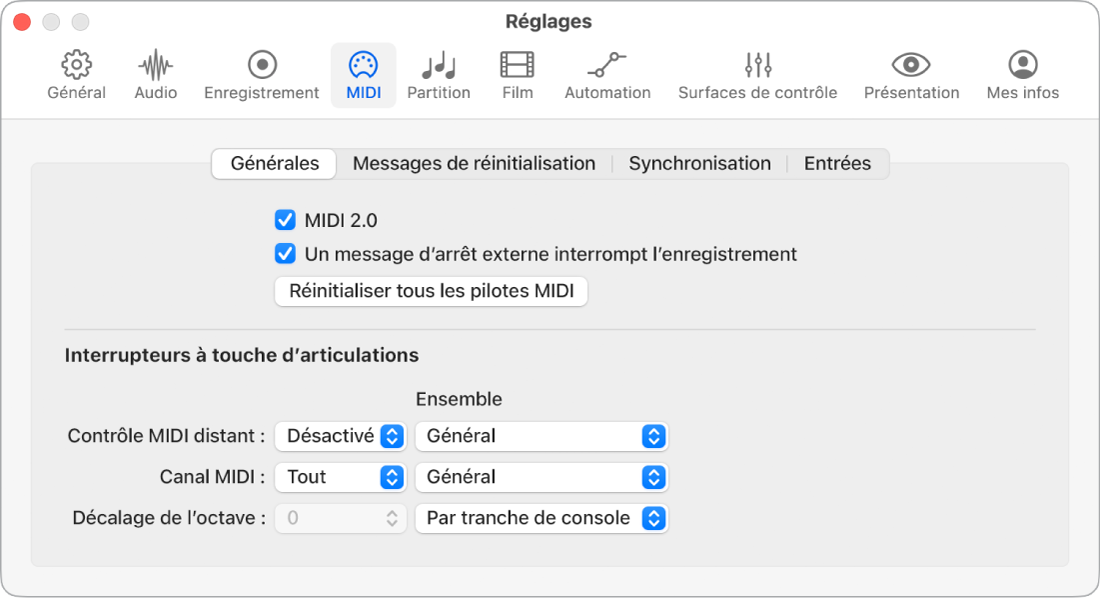Image resolution: width=1101 pixels, height=599 pixels.
Task: Click Réinitialiser tous les pilotes MIDI
Action: pyautogui.click(x=430, y=291)
